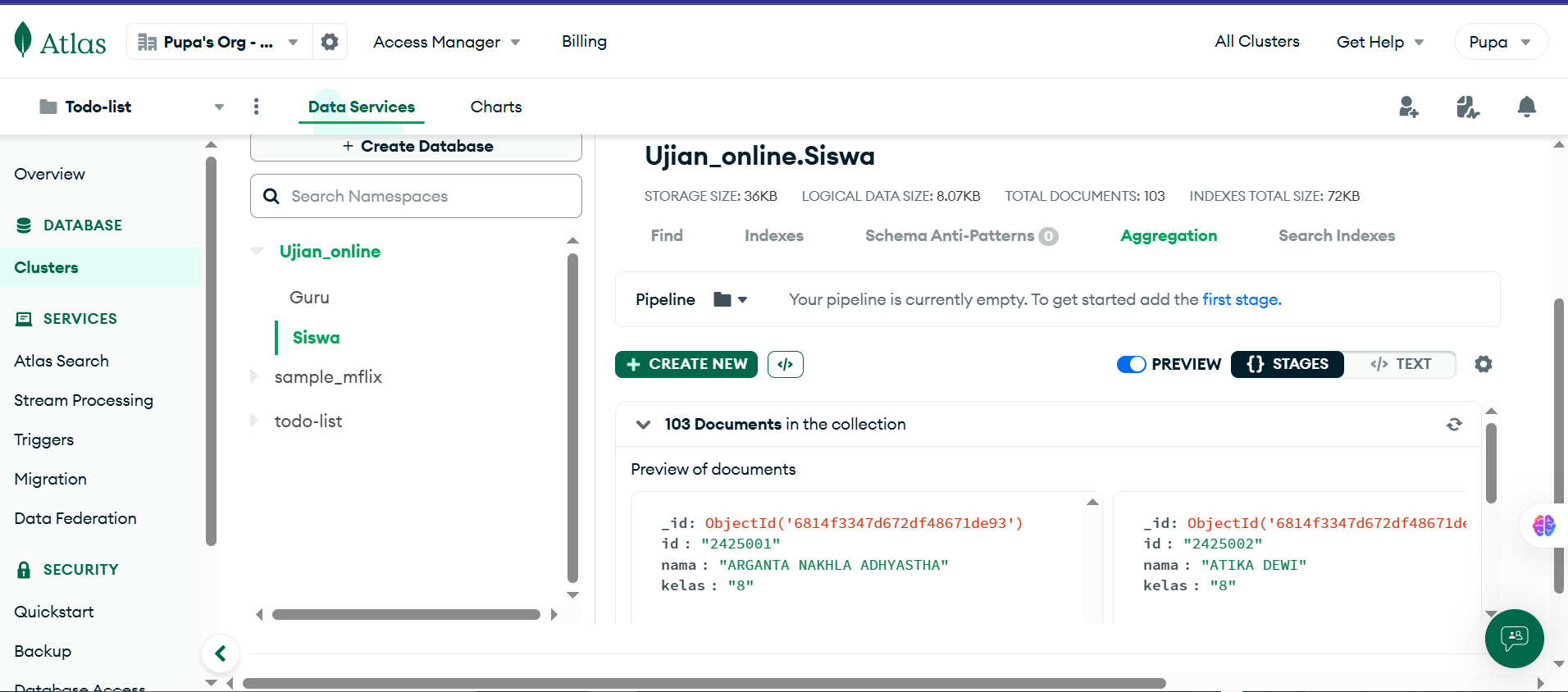Open the project activity feed icon
This screenshot has height=692, width=1568.
tap(1467, 107)
